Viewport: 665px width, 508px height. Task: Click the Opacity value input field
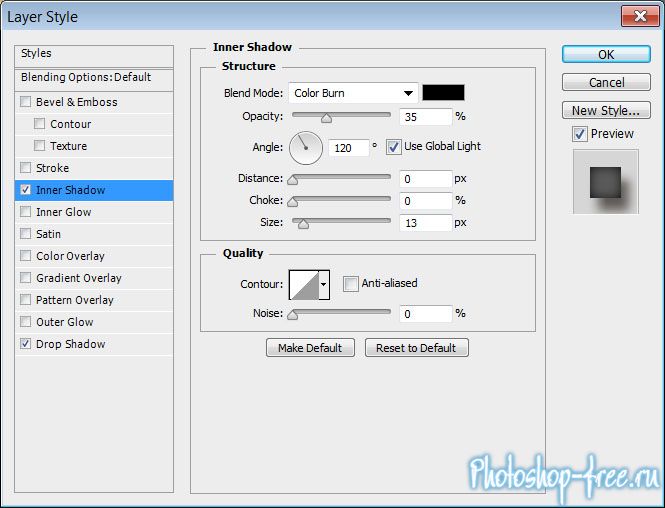pyautogui.click(x=424, y=117)
